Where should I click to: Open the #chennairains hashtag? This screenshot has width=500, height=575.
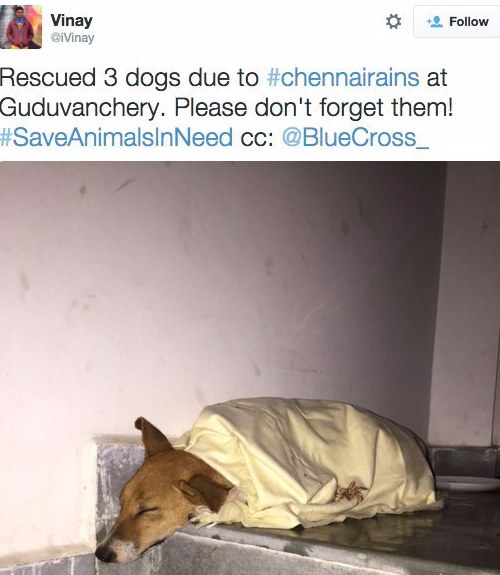click(x=343, y=78)
